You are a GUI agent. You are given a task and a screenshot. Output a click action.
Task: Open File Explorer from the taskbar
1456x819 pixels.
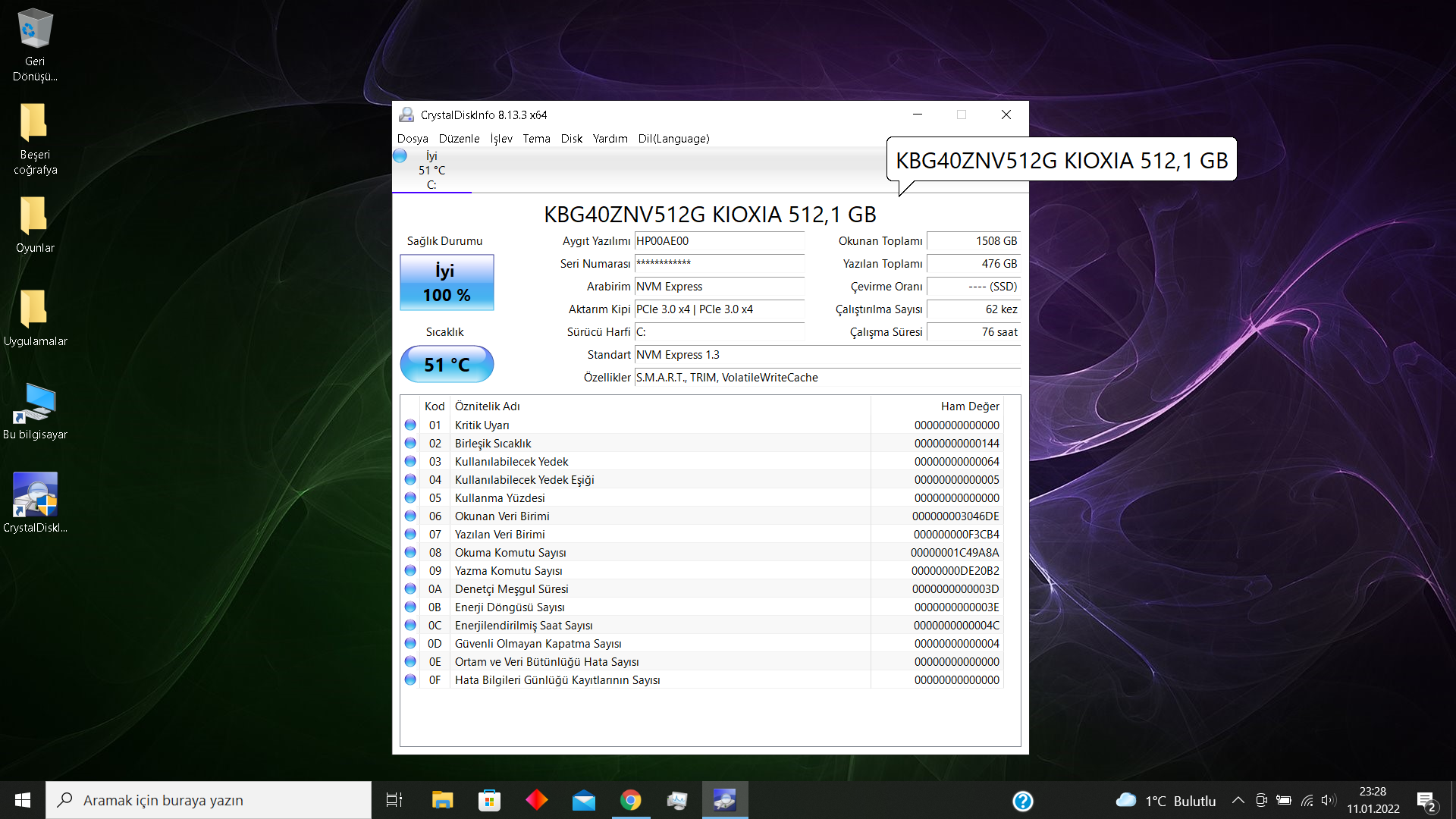pos(442,800)
